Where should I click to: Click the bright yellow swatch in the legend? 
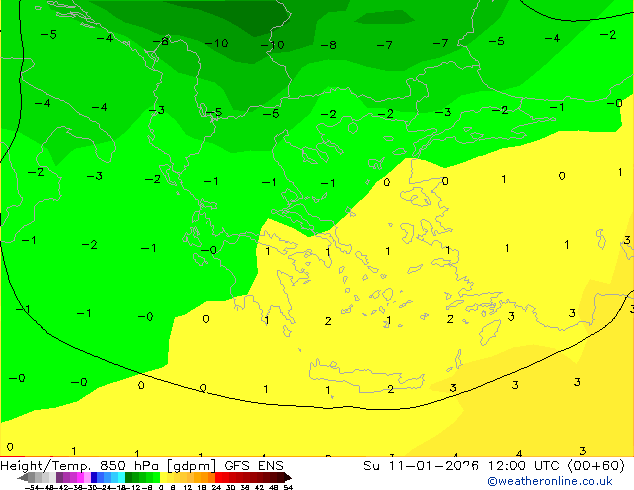(163, 477)
